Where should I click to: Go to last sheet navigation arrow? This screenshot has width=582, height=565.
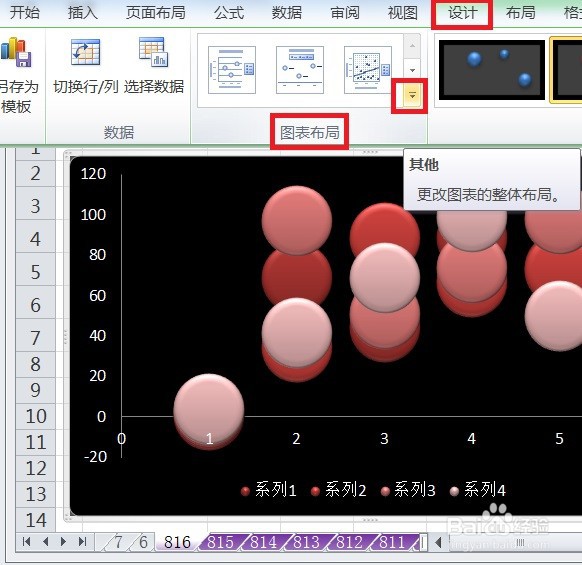pyautogui.click(x=82, y=542)
